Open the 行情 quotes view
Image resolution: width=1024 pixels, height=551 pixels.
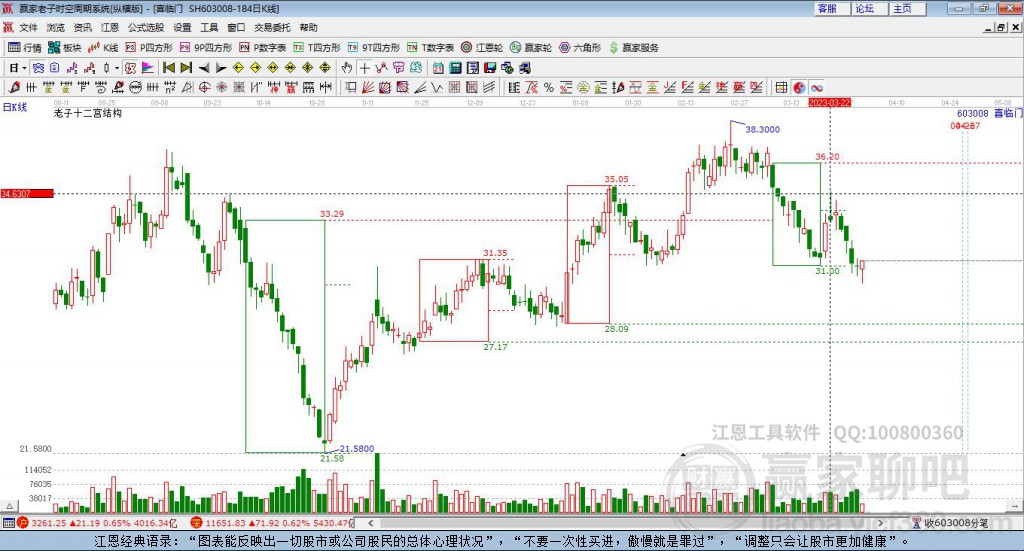(x=25, y=48)
